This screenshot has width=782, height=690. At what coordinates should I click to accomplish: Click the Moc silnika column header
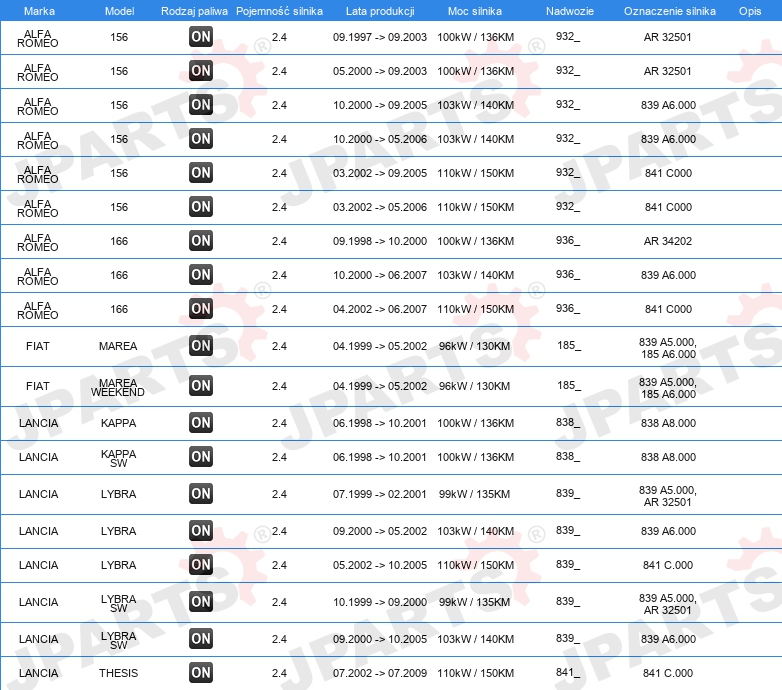click(475, 11)
